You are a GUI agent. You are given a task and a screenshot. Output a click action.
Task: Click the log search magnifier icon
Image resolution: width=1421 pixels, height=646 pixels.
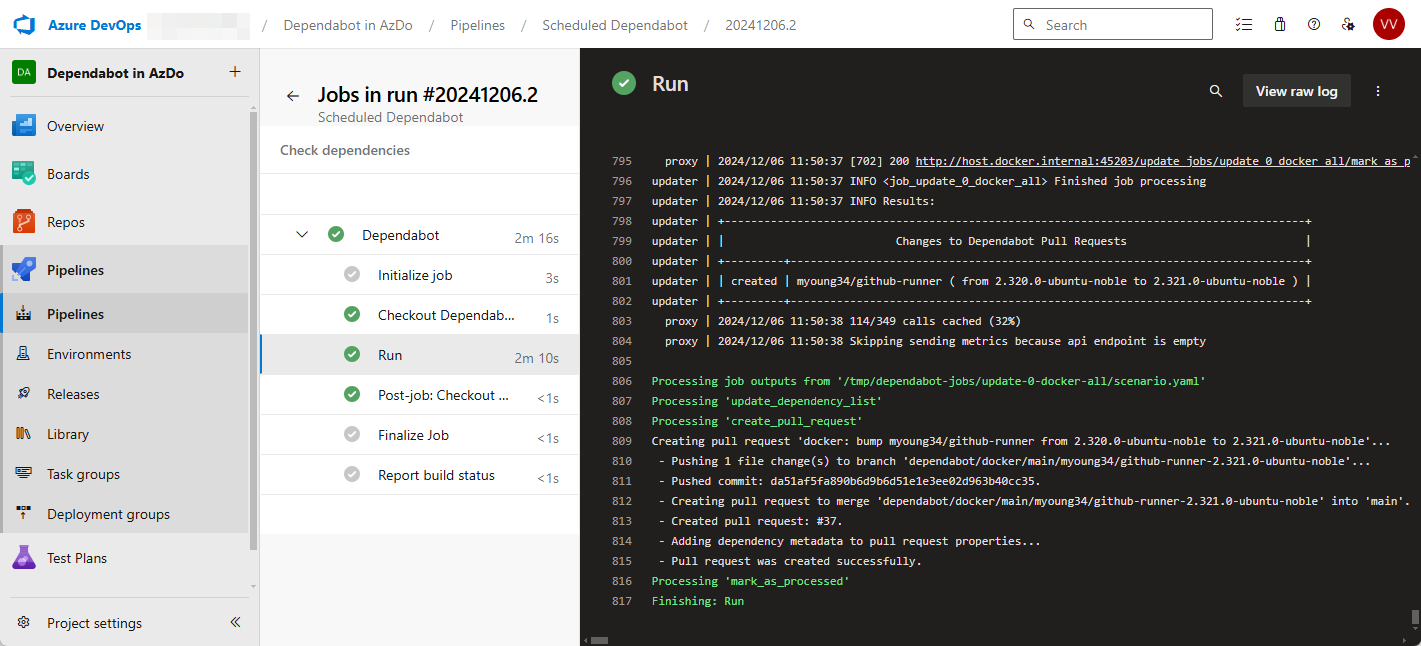click(1216, 91)
